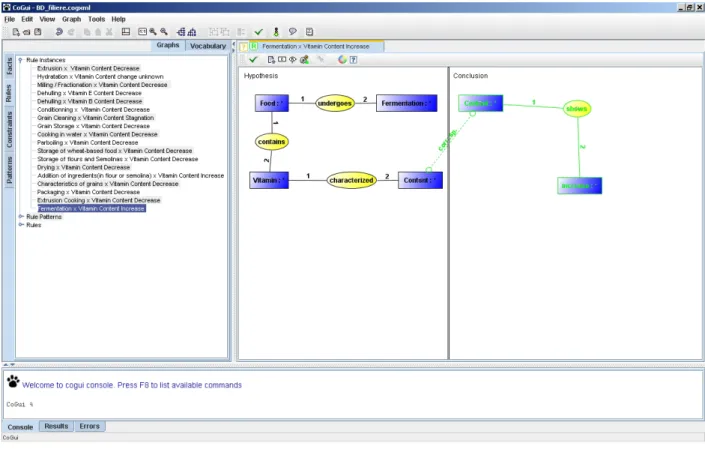Switch to the Results tab
The width and height of the screenshot is (705, 449).
click(x=56, y=426)
